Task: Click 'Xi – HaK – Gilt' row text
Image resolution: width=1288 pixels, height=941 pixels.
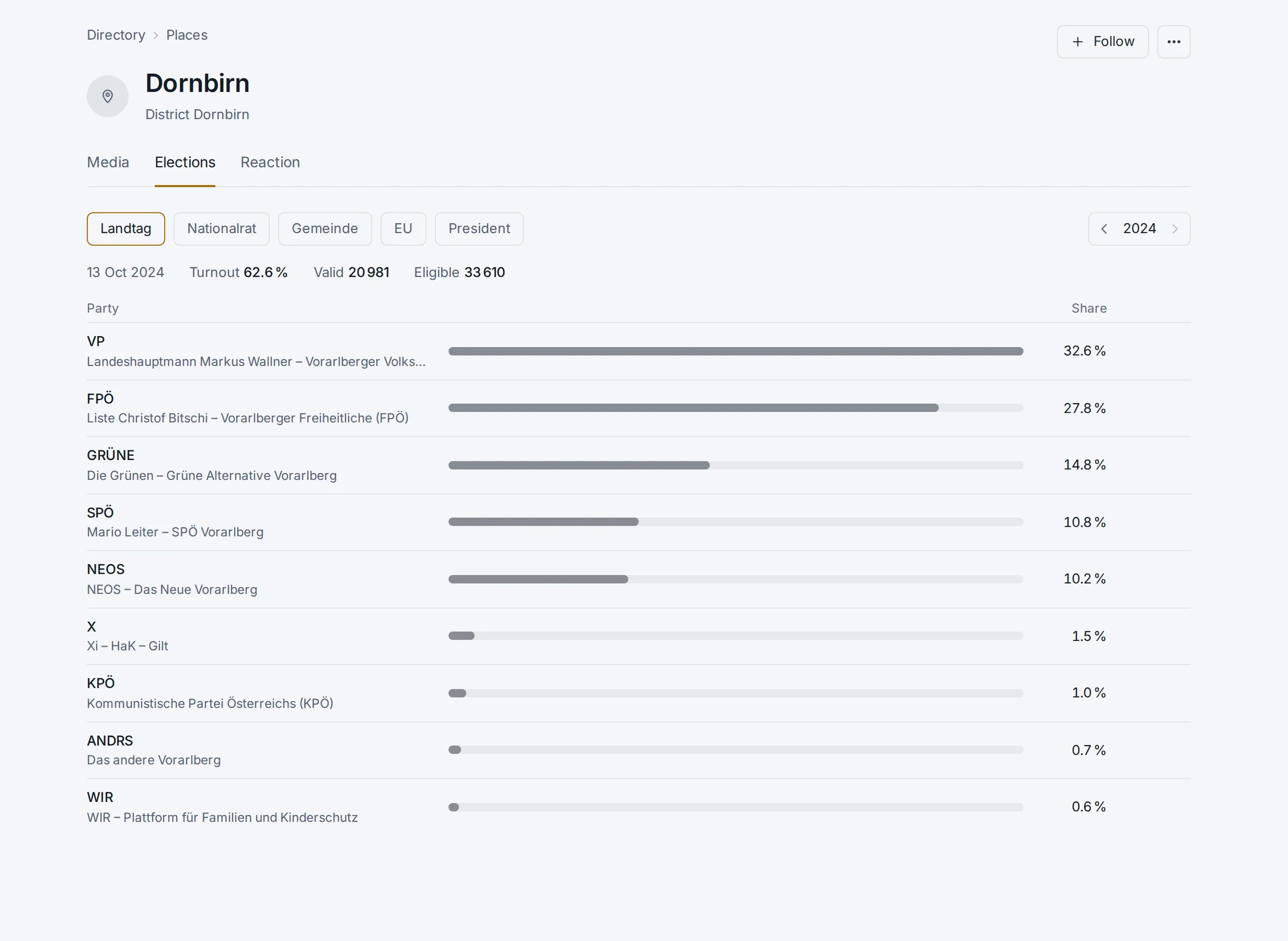Action: 128,646
